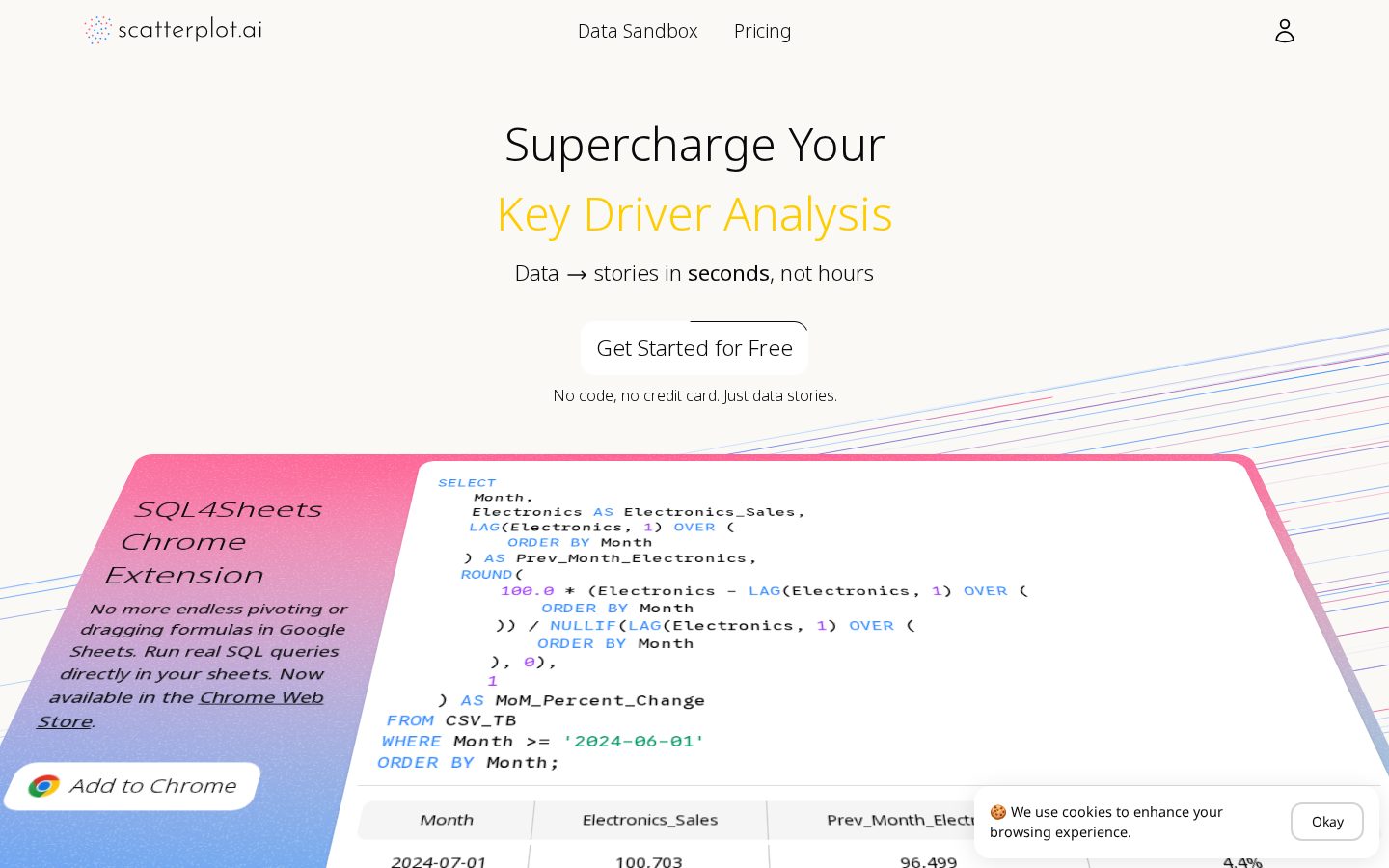
Task: Click the Add to Chrome button
Action: tap(133, 786)
